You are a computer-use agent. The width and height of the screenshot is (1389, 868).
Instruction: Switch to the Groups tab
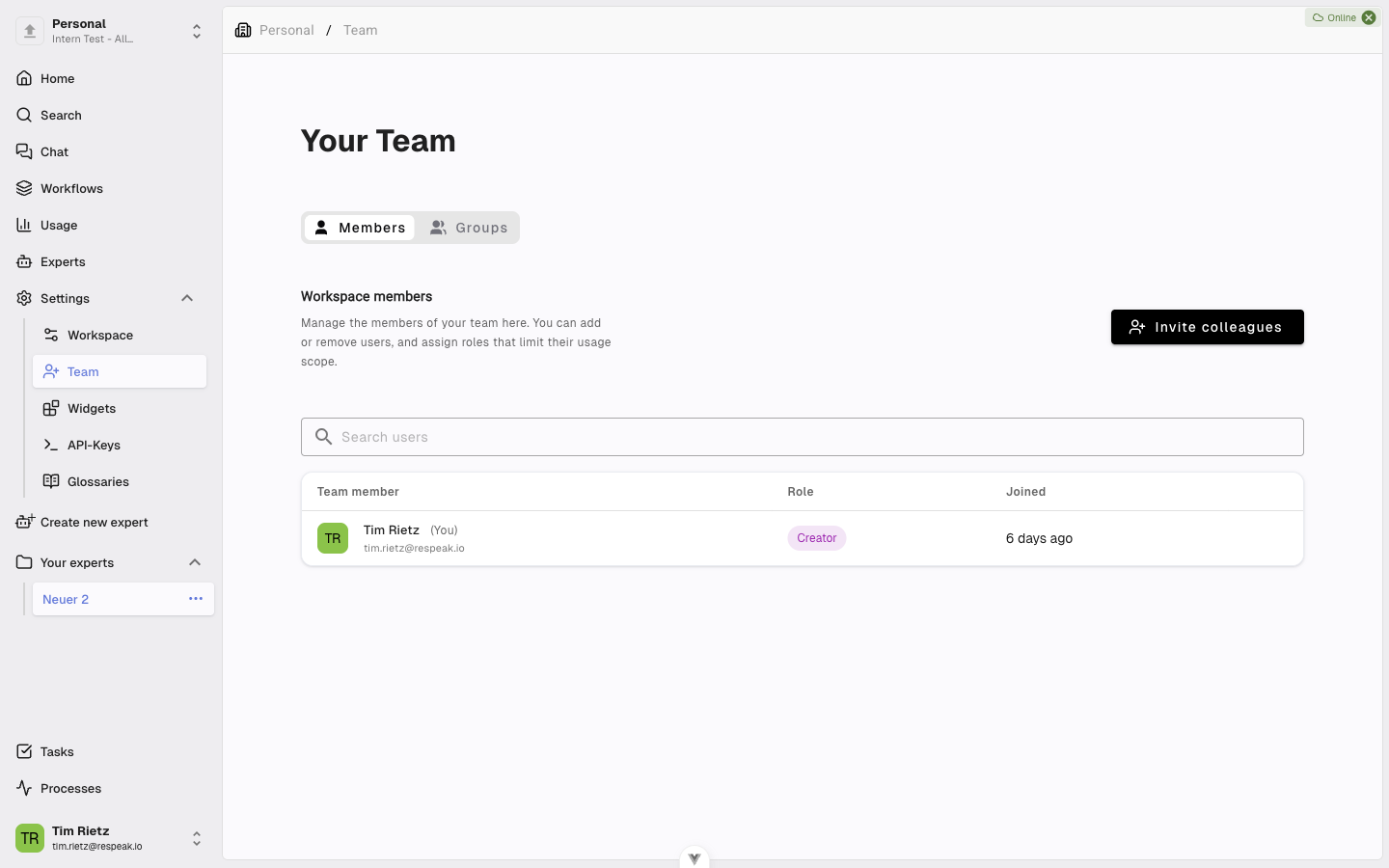[469, 228]
